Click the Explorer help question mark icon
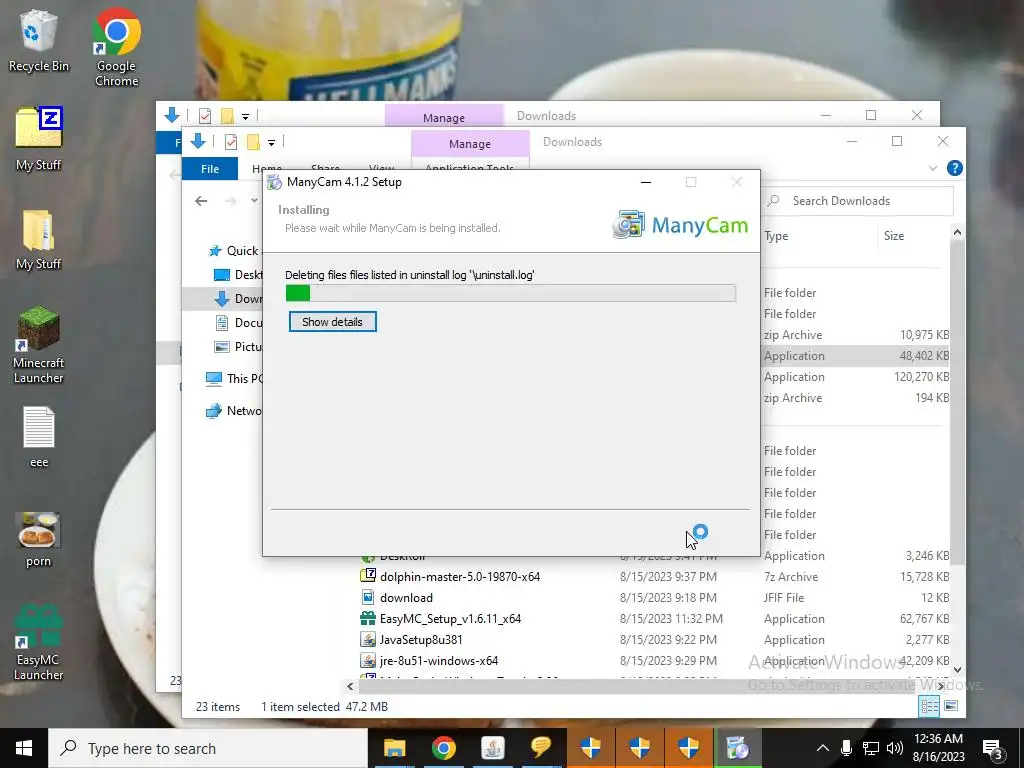This screenshot has width=1024, height=768. (x=955, y=168)
